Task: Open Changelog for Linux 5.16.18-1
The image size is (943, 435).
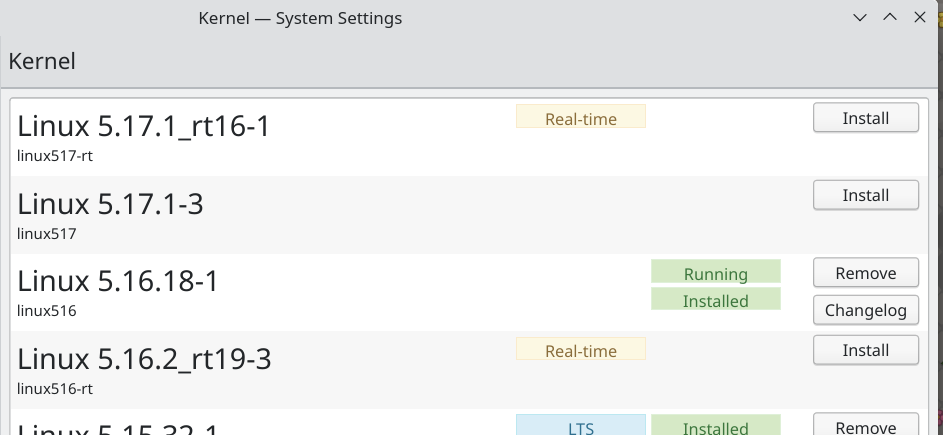Action: [x=865, y=310]
